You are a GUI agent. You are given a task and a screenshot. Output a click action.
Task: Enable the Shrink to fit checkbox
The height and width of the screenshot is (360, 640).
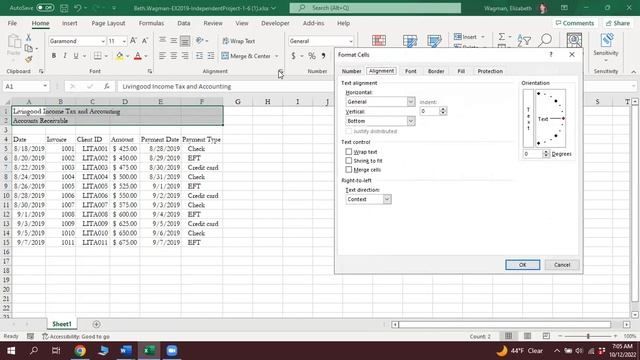[x=349, y=160]
